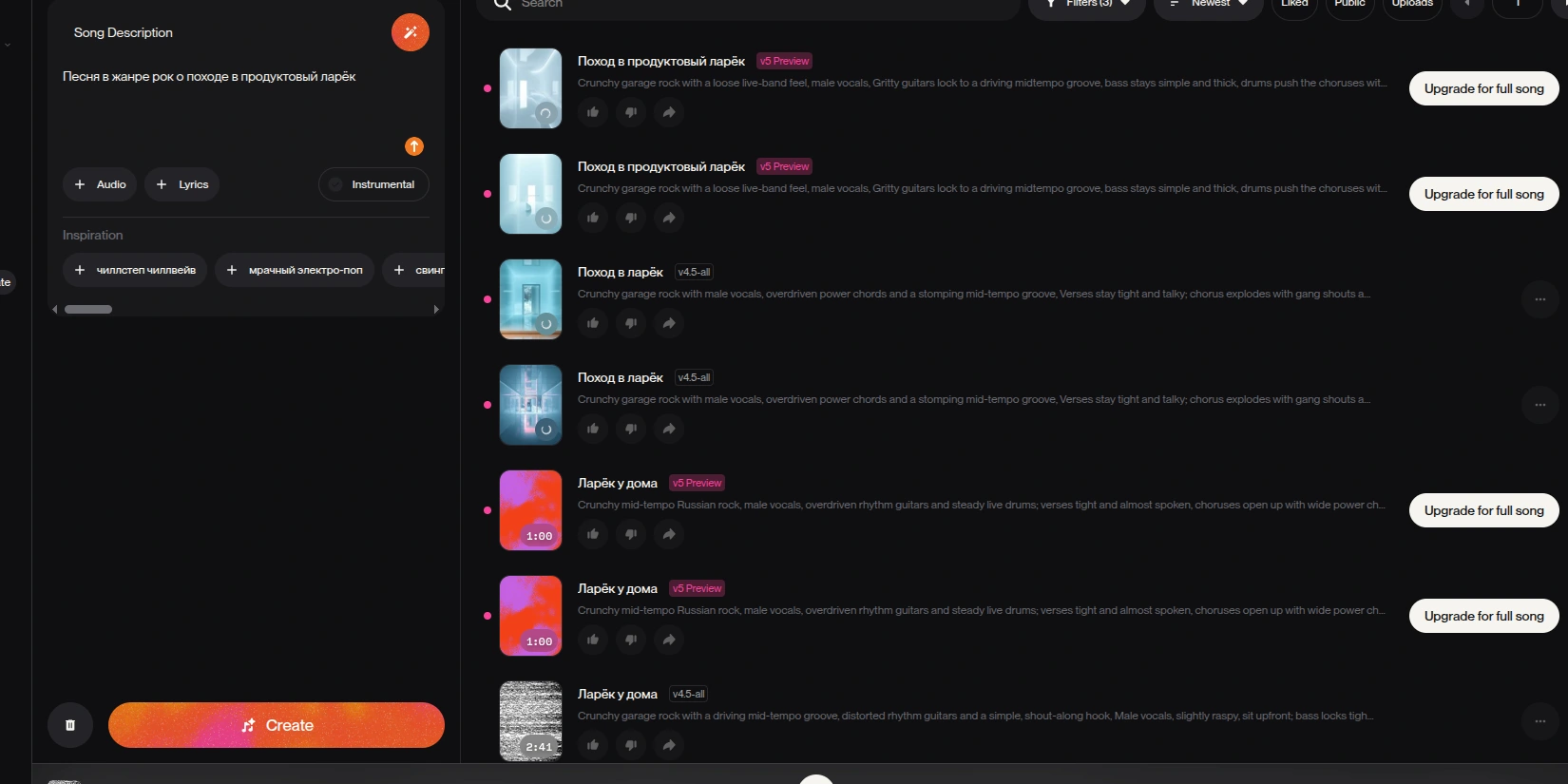Share the first Поход в ларёк song
This screenshot has width=1568, height=784.
click(669, 323)
